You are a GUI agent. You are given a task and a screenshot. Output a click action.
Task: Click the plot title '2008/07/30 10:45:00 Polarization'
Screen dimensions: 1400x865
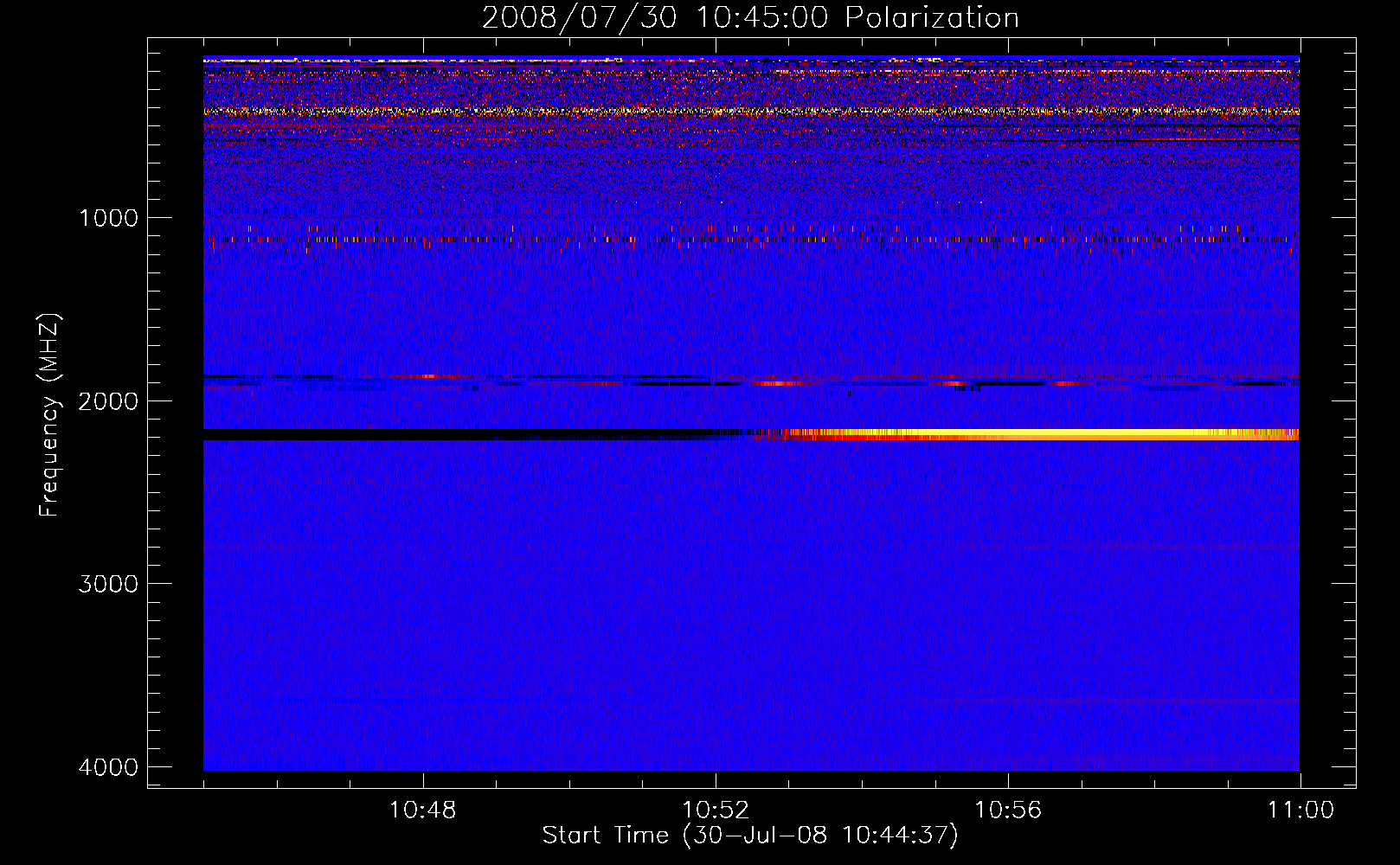pyautogui.click(x=750, y=18)
